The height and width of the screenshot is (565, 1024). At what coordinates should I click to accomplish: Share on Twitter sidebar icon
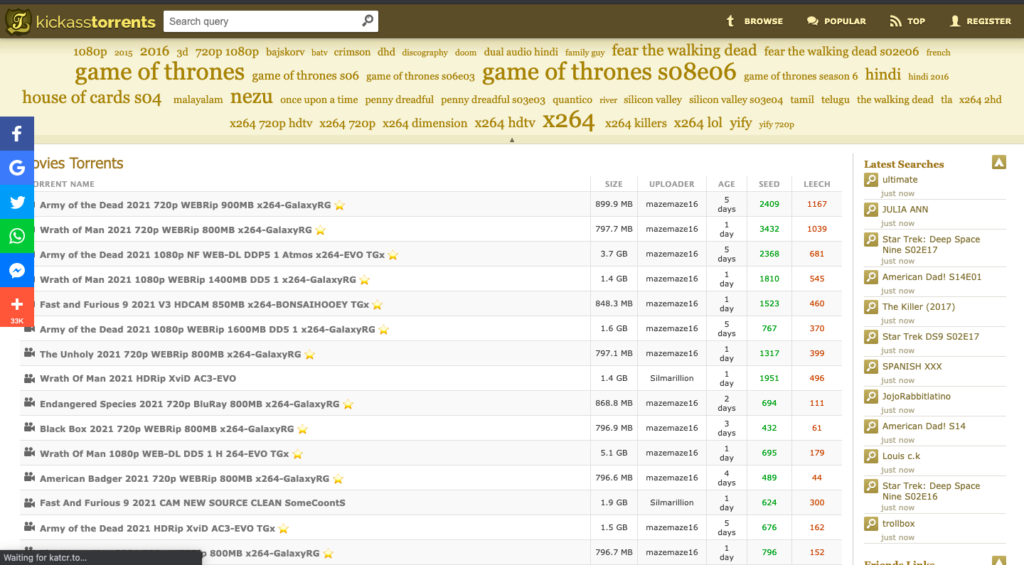(x=17, y=202)
